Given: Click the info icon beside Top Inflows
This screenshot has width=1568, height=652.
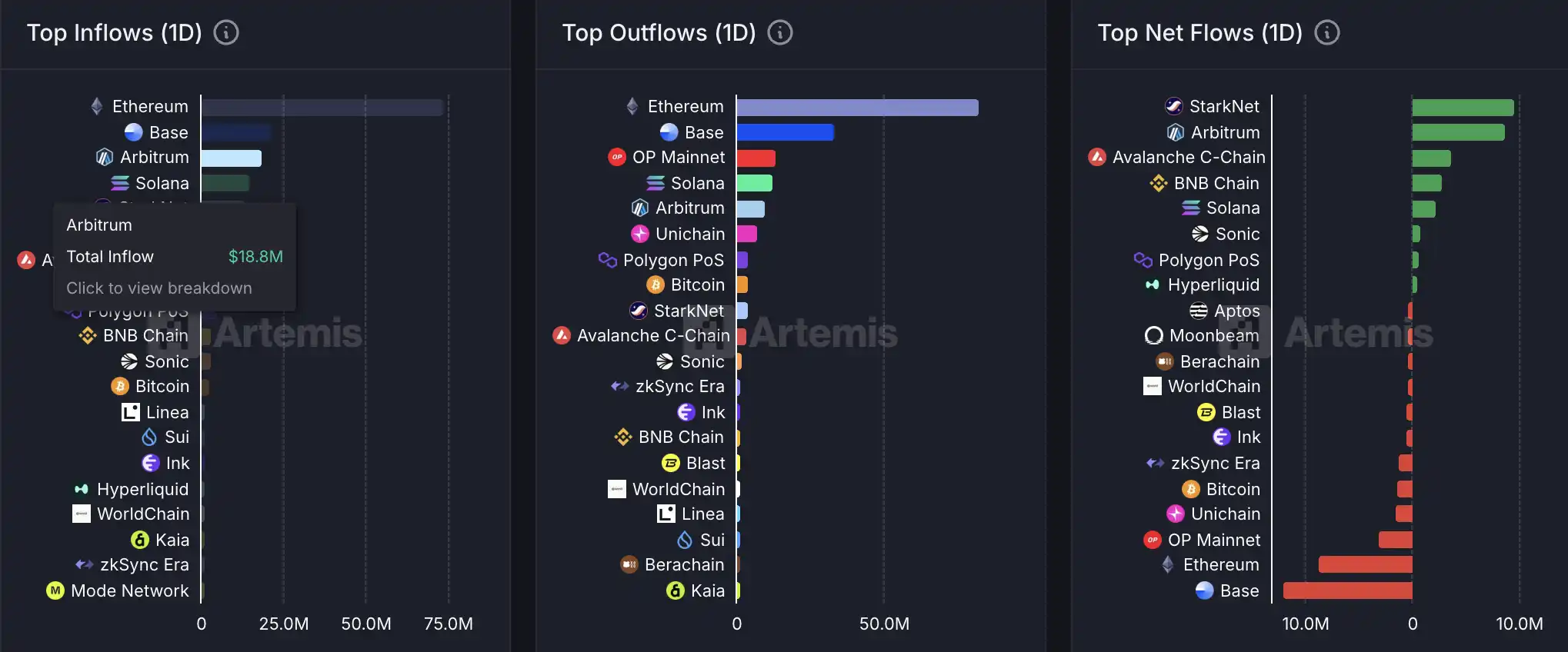Looking at the screenshot, I should [x=226, y=32].
